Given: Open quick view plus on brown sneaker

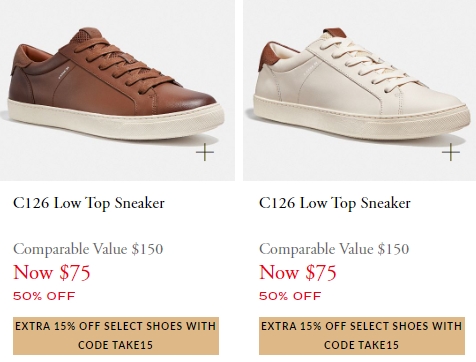Looking at the screenshot, I should click(205, 152).
